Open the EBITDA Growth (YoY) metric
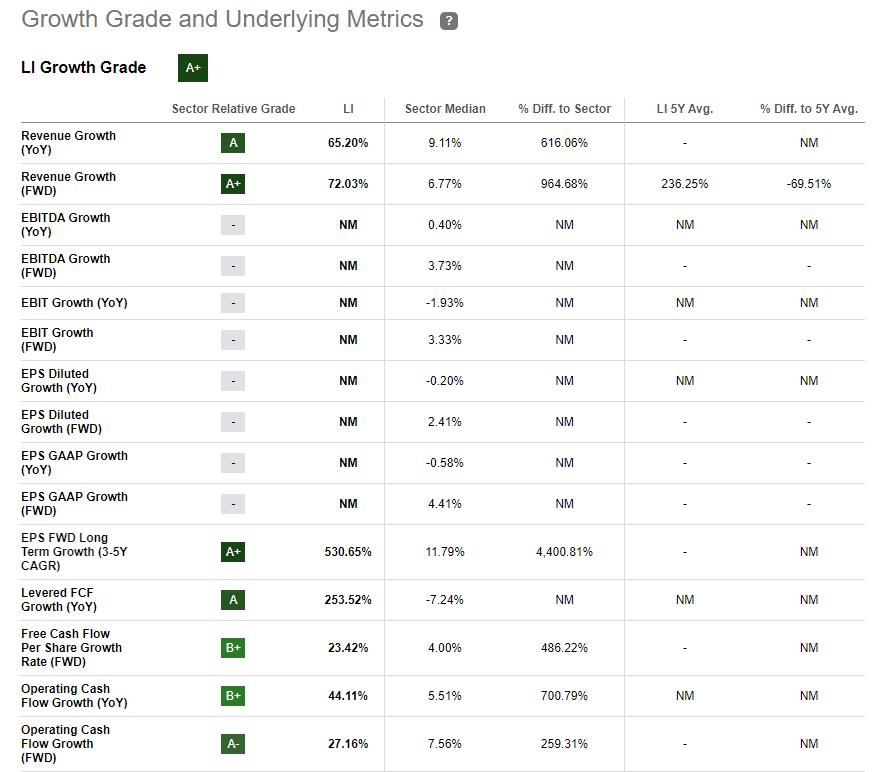 [x=66, y=225]
